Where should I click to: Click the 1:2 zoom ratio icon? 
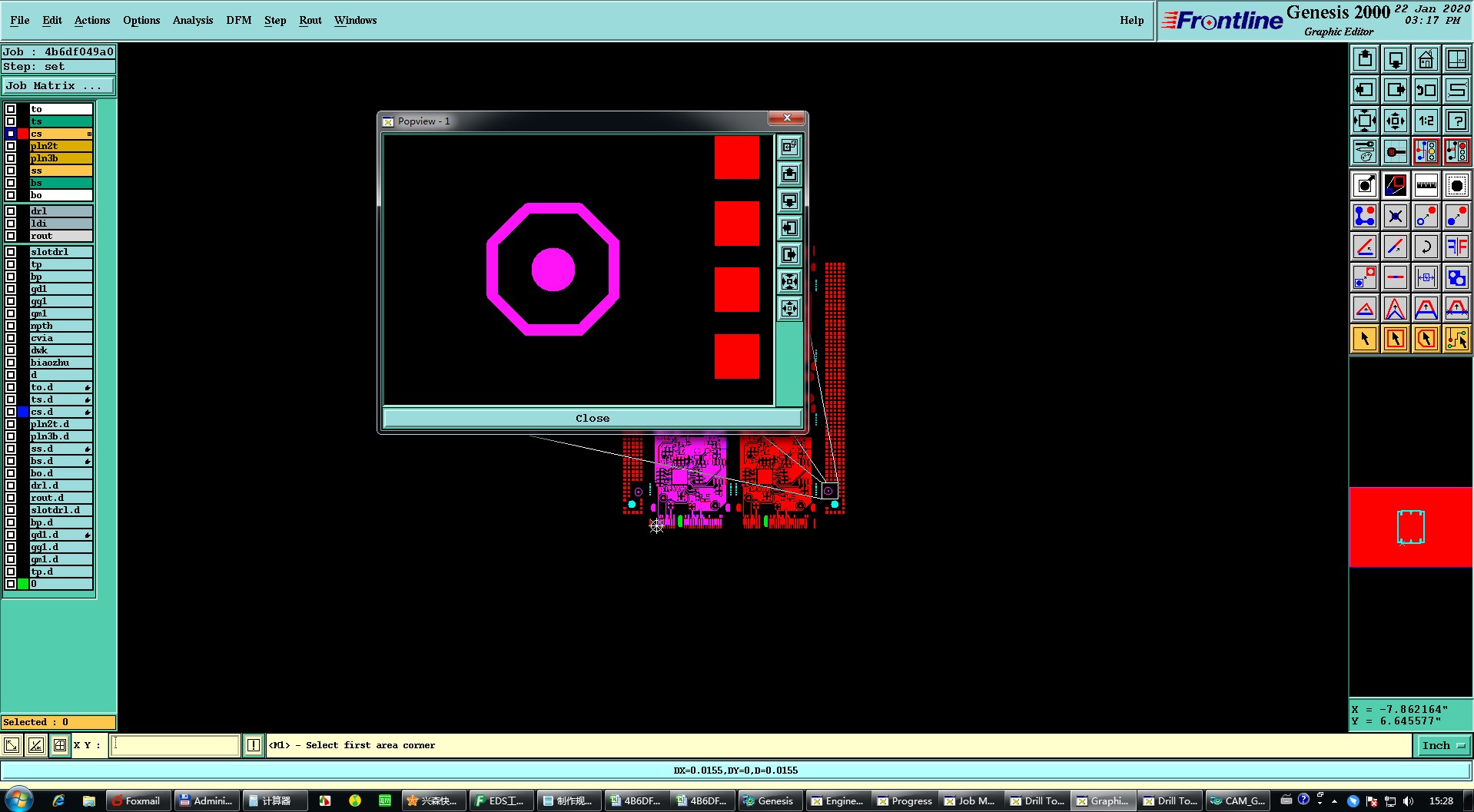coord(1426,121)
